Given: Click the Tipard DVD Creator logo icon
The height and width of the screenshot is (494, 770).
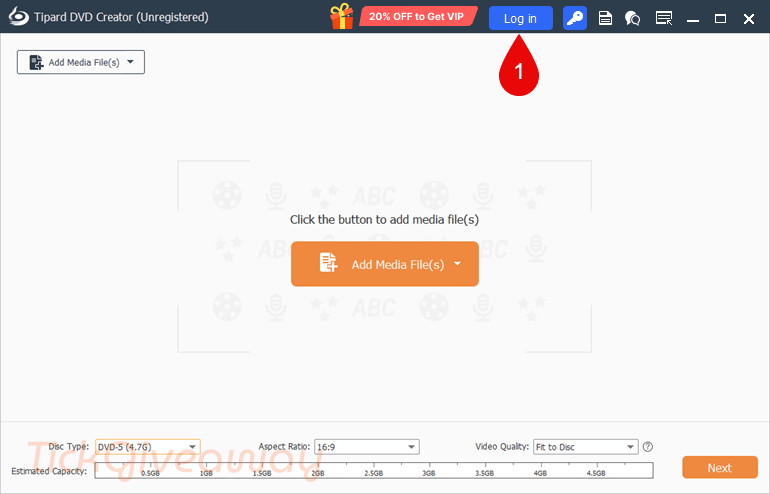Looking at the screenshot, I should pyautogui.click(x=19, y=17).
